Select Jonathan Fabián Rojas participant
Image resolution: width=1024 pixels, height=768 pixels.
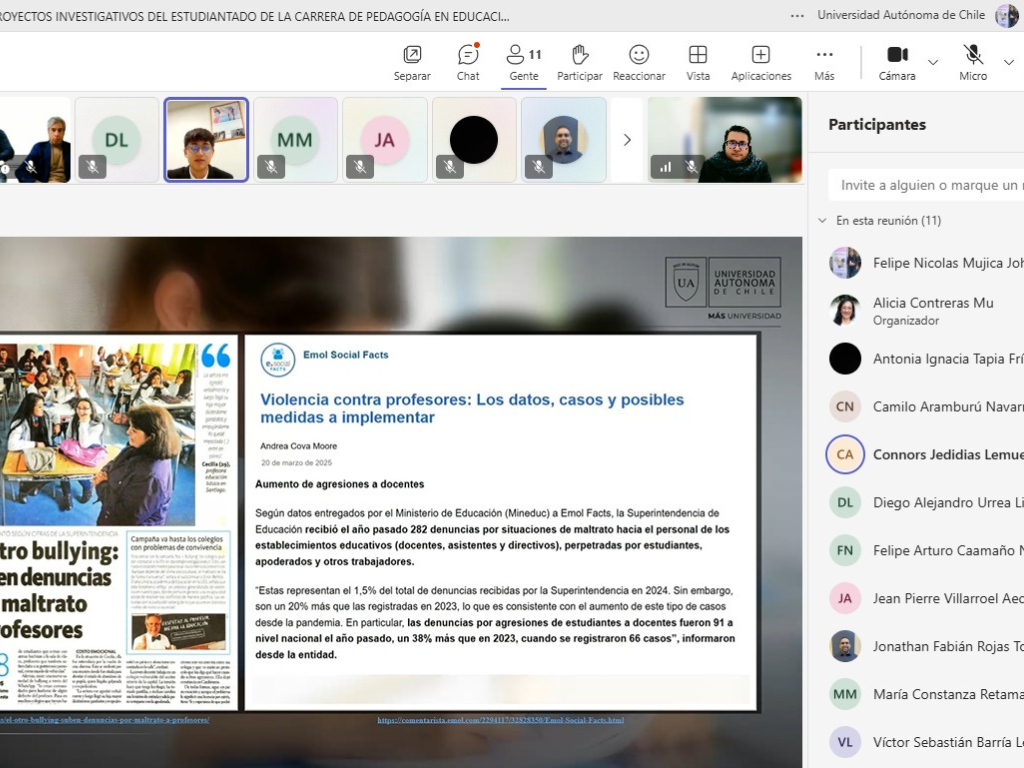pos(926,647)
